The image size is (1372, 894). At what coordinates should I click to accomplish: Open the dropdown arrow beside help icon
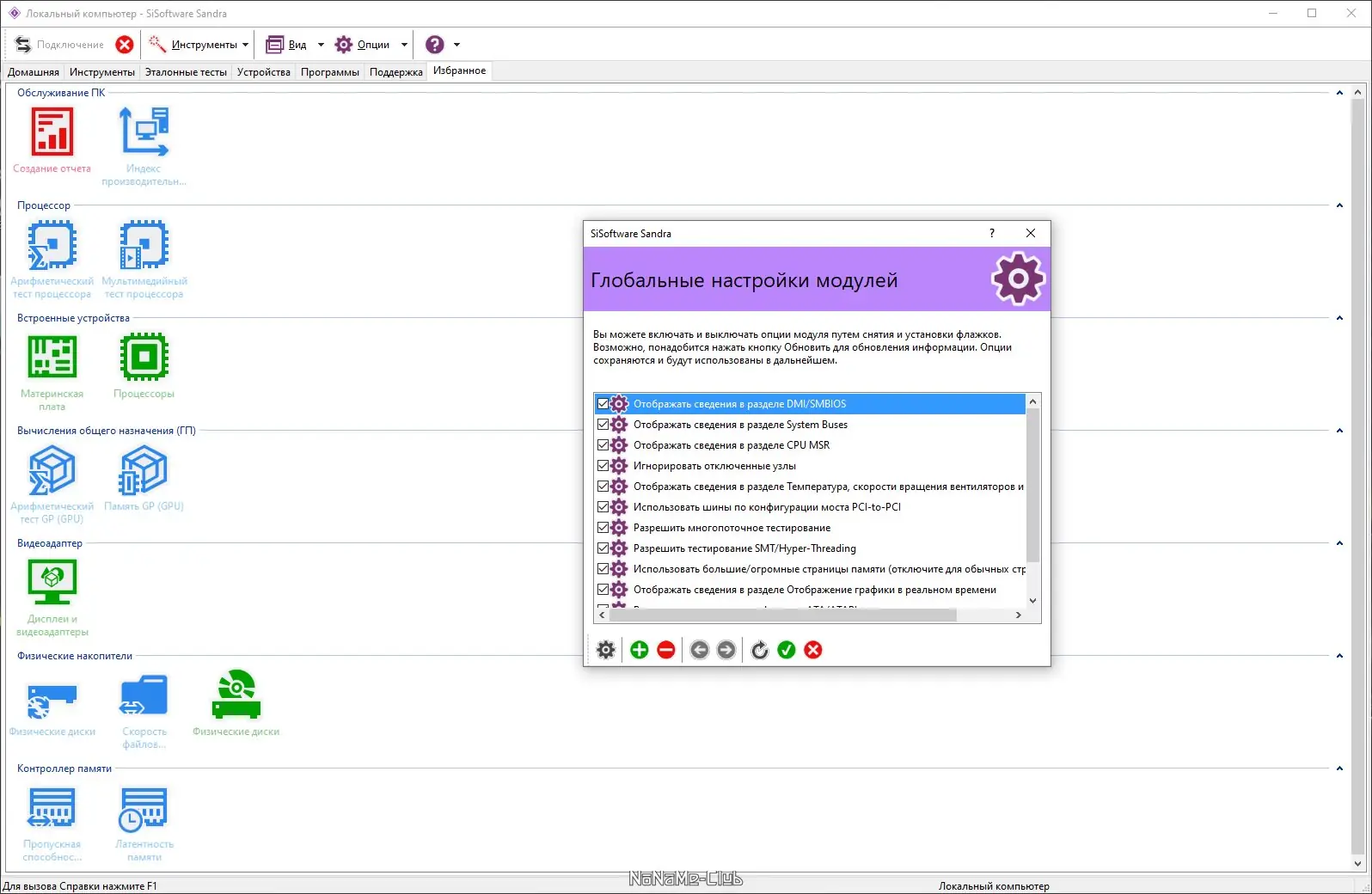[456, 45]
